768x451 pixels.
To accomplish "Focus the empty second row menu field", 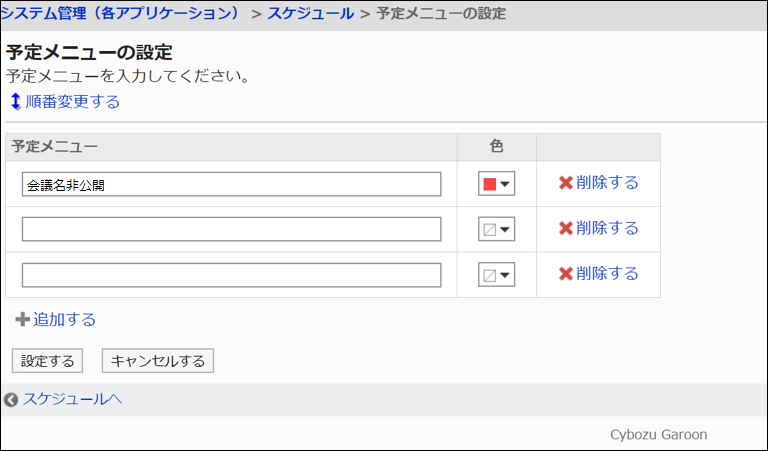I will click(231, 229).
